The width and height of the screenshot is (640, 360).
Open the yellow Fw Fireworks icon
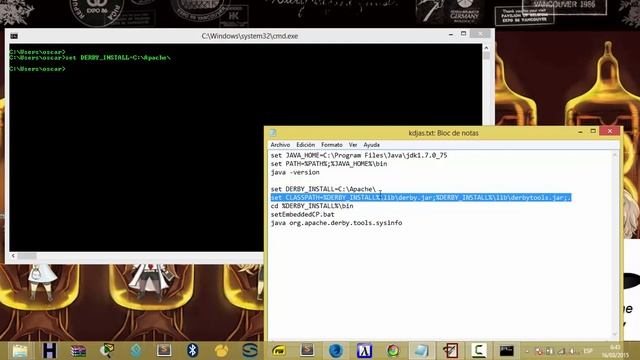point(279,351)
